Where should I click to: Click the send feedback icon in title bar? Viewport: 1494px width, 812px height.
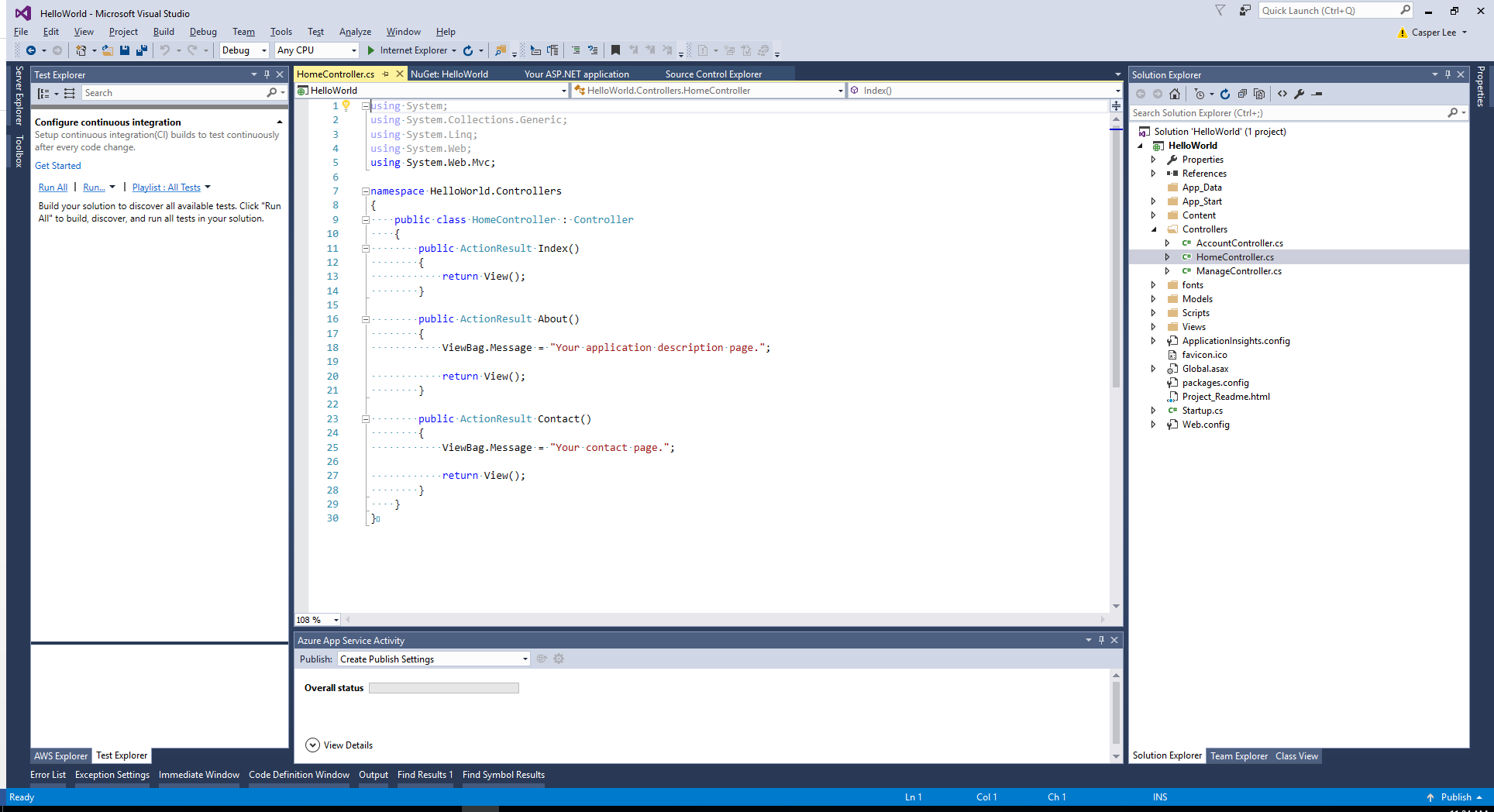1244,11
